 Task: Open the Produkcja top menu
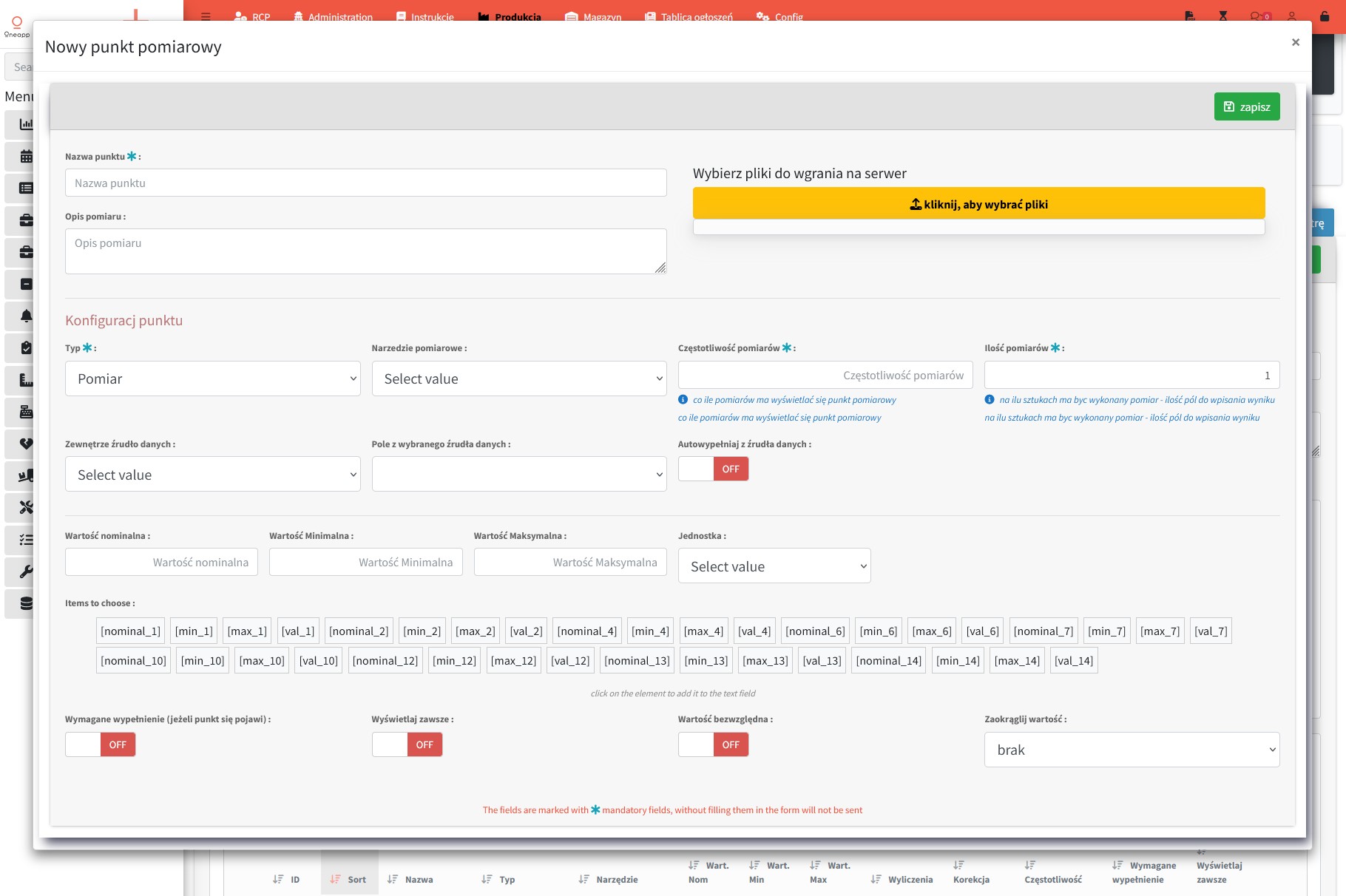[510, 16]
